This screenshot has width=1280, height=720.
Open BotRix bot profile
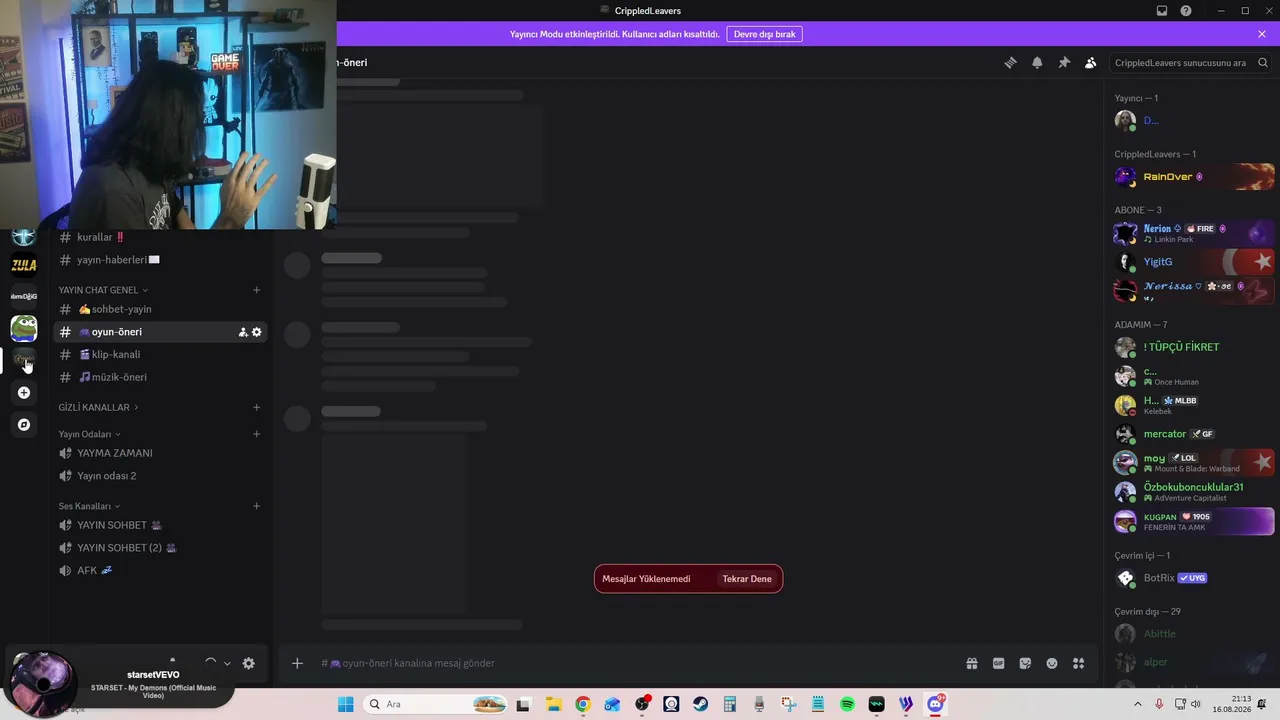(x=1194, y=578)
